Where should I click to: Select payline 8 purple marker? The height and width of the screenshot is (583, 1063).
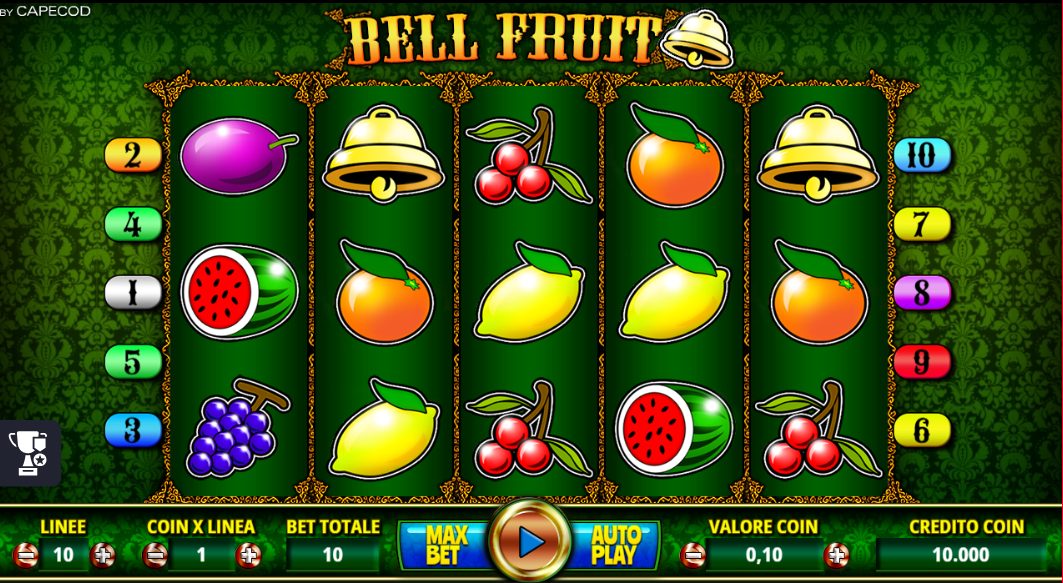point(922,293)
